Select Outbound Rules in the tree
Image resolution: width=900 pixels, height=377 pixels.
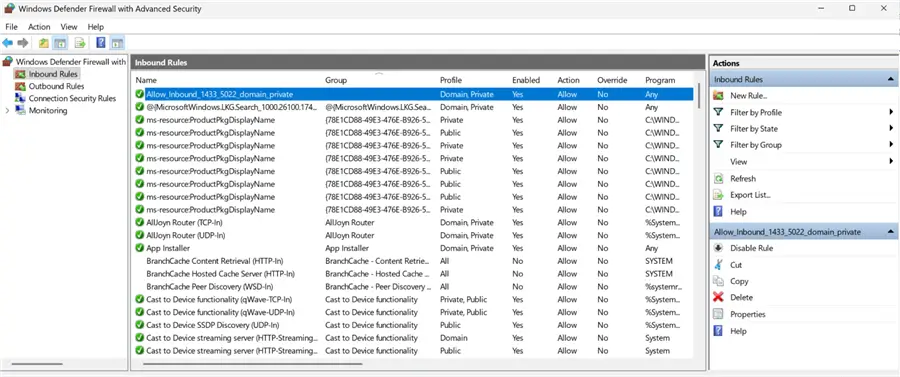pos(57,86)
